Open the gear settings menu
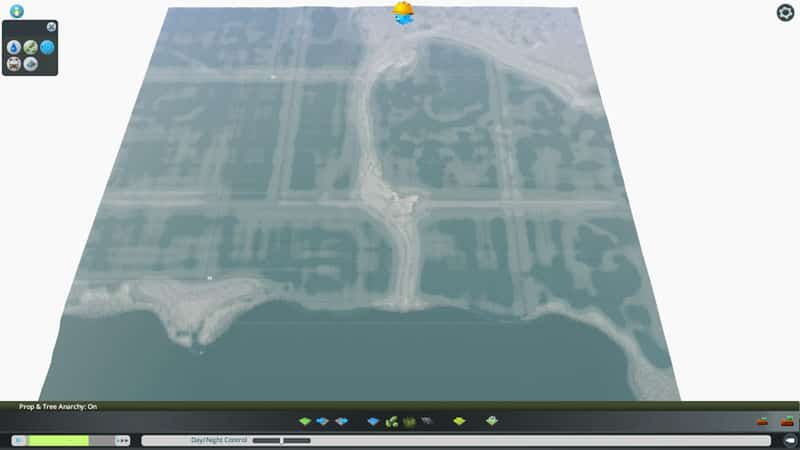This screenshot has height=450, width=800. coord(785,12)
